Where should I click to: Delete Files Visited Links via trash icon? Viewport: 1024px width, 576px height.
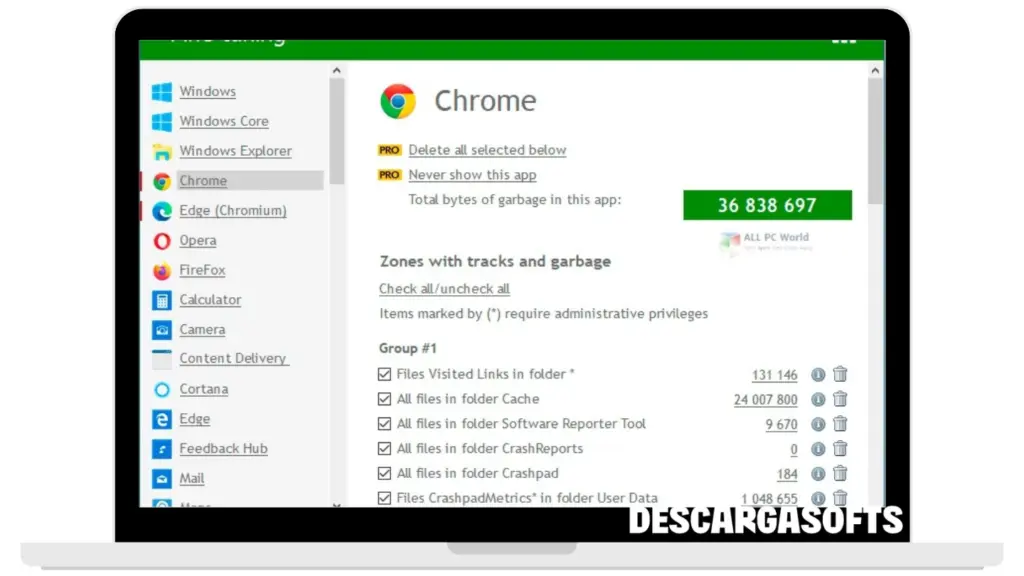840,374
